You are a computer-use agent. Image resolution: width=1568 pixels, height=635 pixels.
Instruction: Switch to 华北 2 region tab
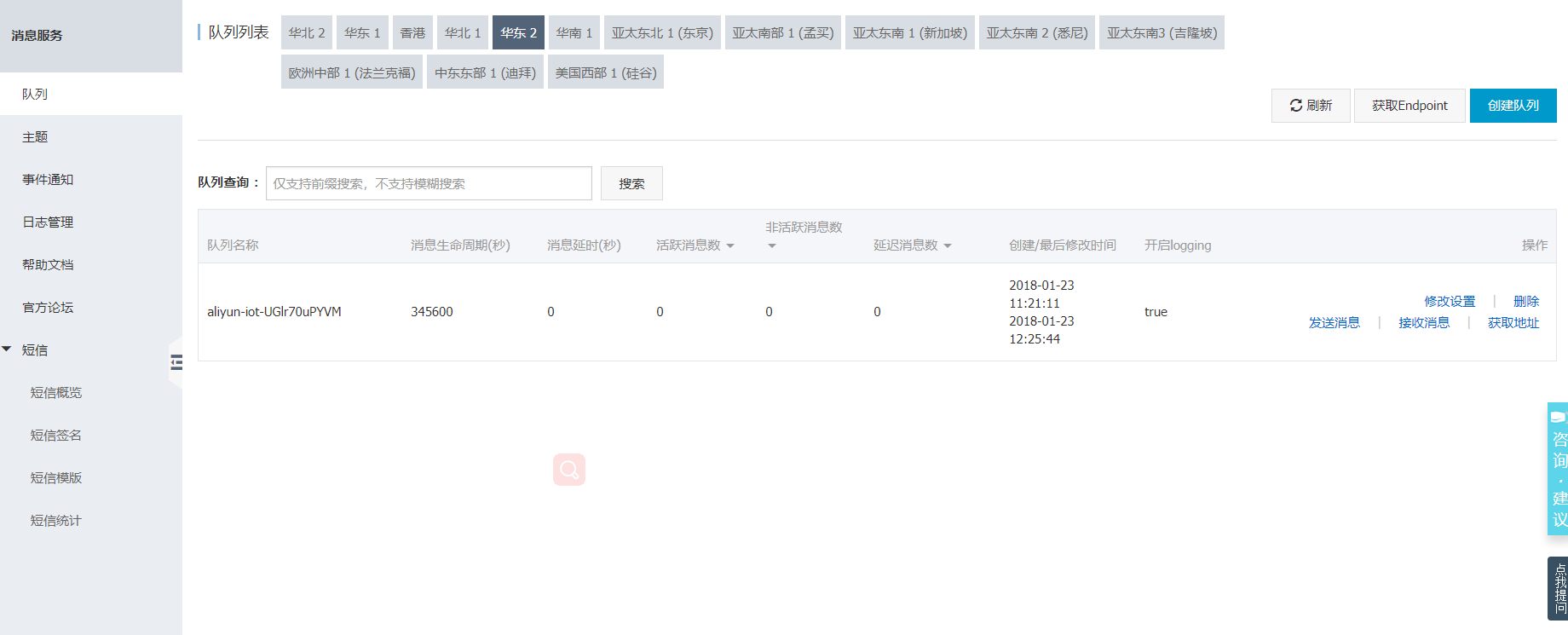click(307, 32)
